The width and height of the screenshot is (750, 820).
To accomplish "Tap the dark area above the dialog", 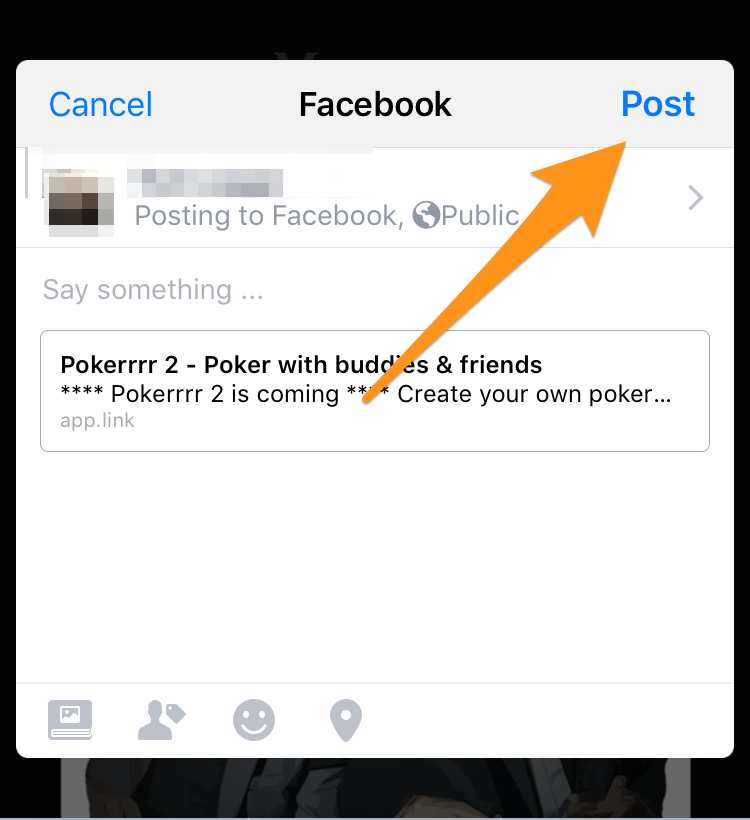I will (x=375, y=29).
